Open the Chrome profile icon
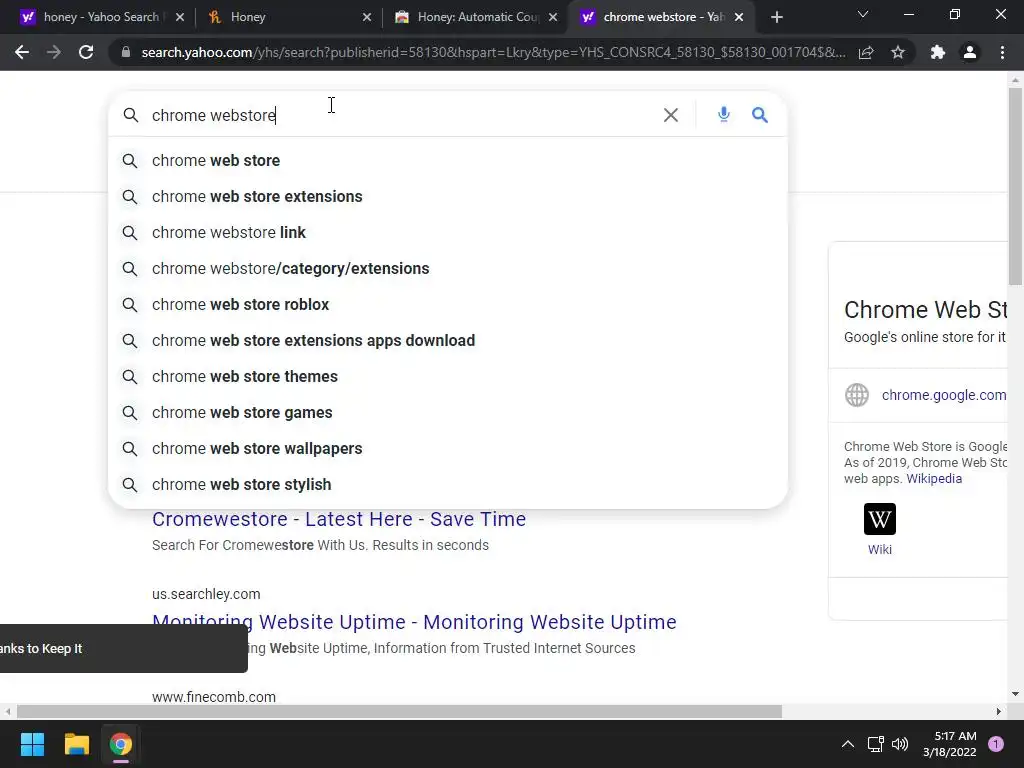The height and width of the screenshot is (768, 1024). pos(970,52)
